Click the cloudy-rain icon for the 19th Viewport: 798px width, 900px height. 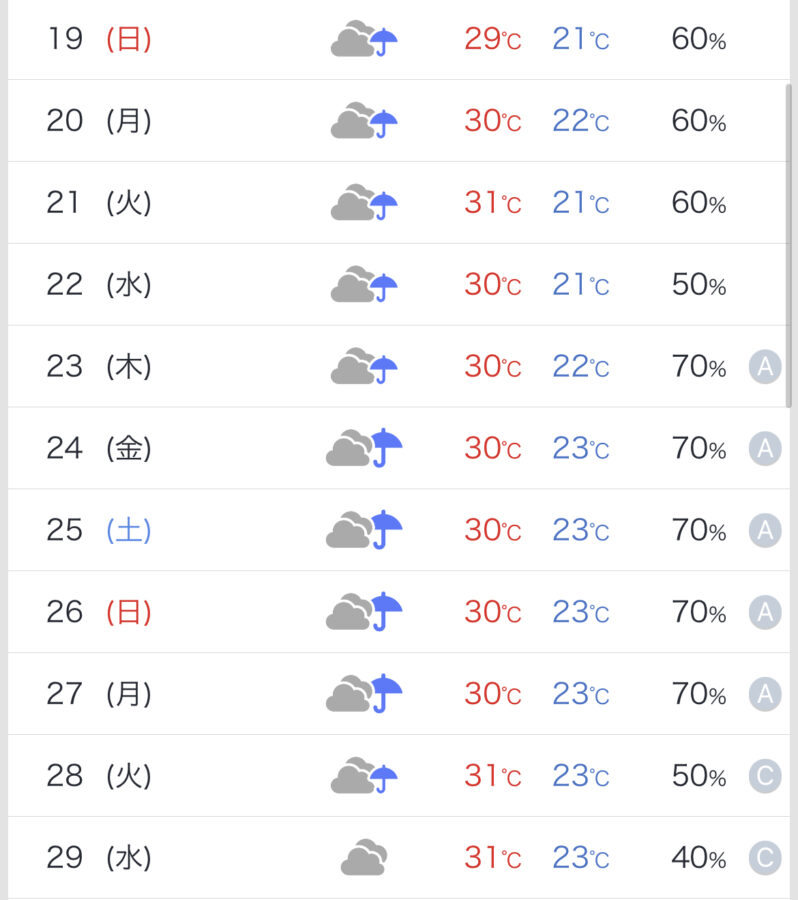(364, 39)
